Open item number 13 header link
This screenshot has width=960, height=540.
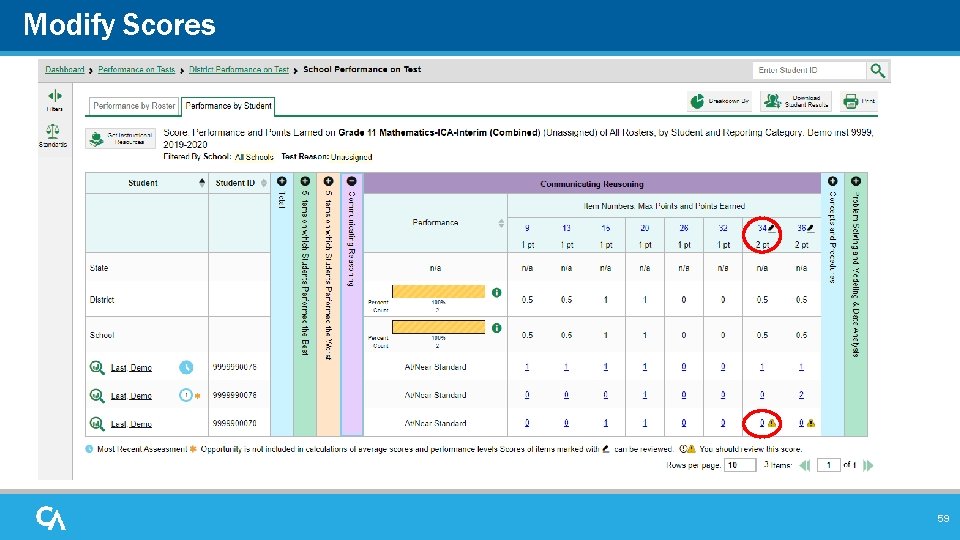click(x=566, y=228)
